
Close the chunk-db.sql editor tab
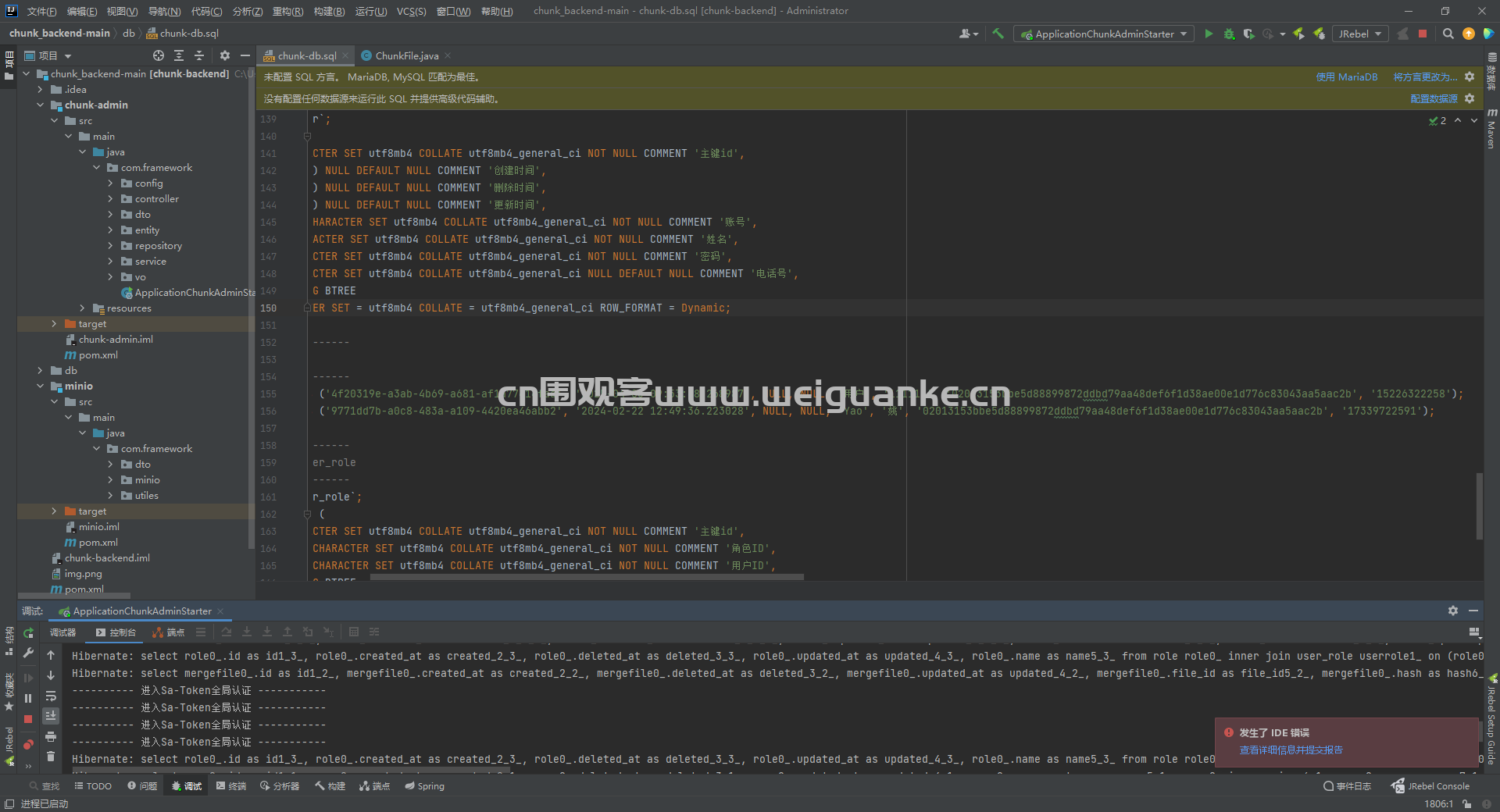[x=345, y=55]
